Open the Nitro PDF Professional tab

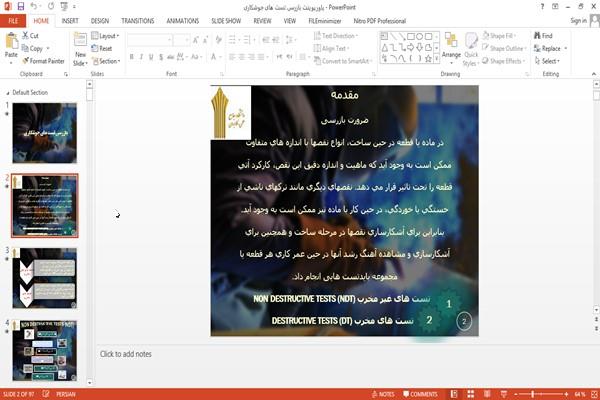coord(380,21)
